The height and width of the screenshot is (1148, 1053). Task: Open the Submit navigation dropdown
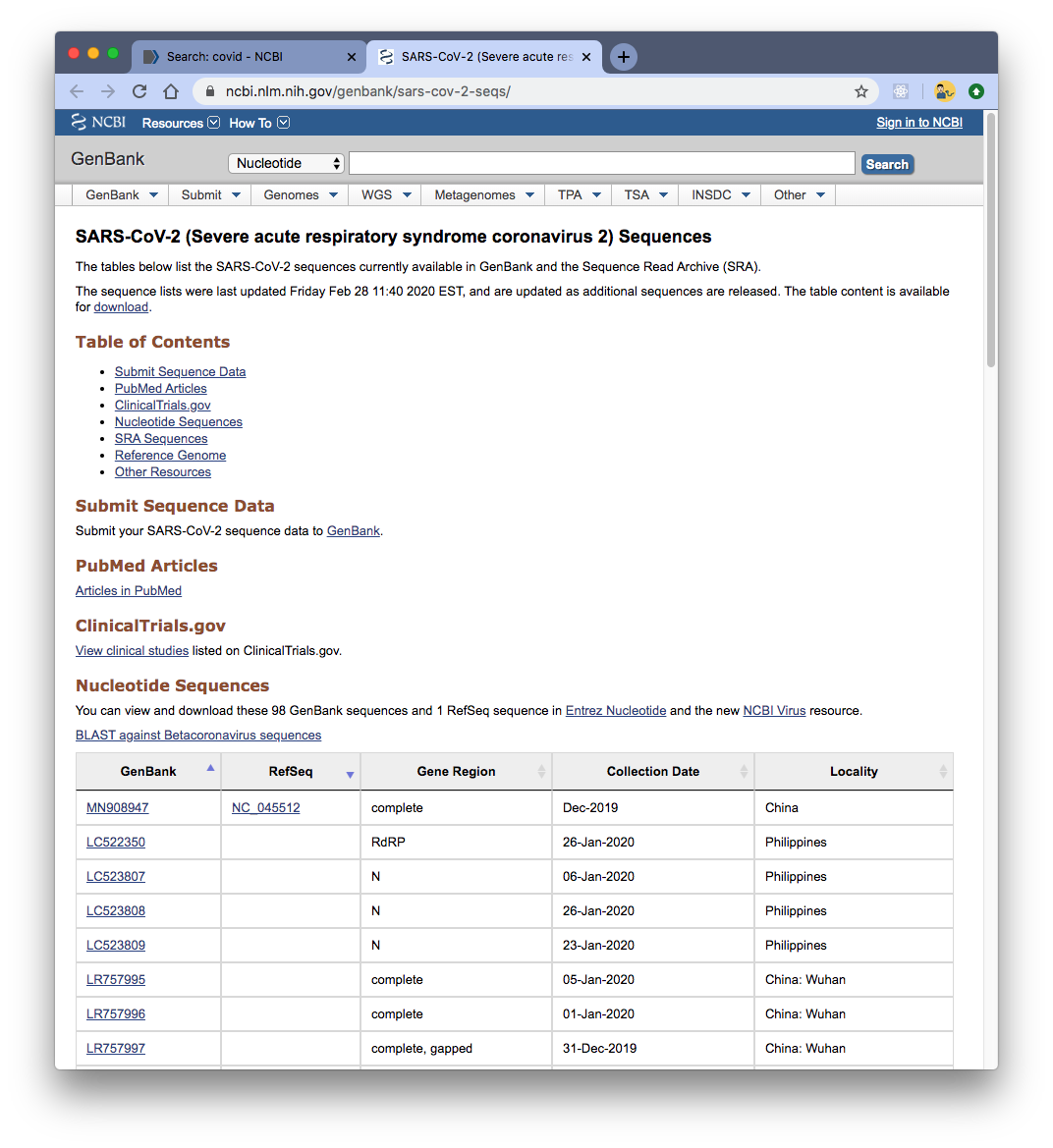point(211,194)
